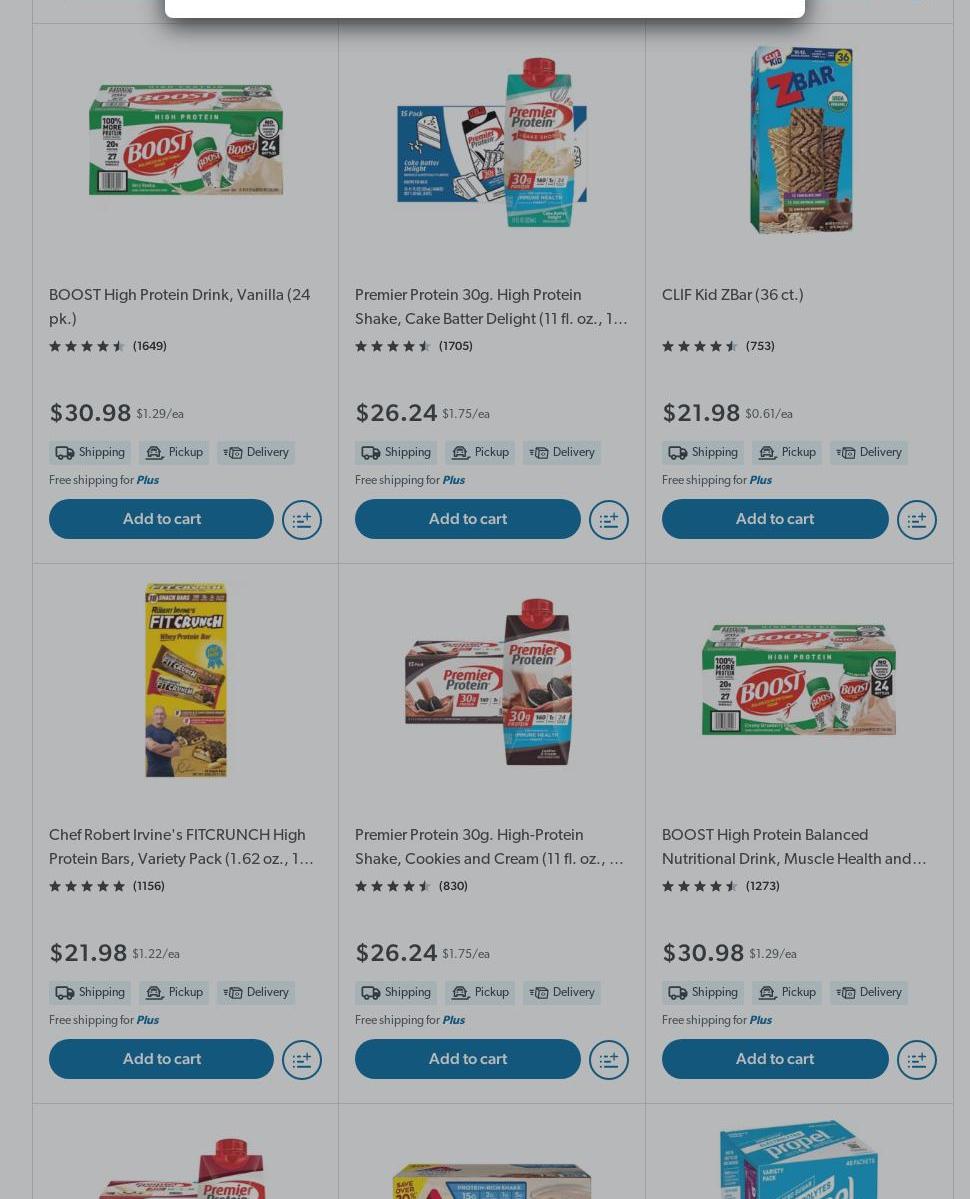The height and width of the screenshot is (1199, 970).
Task: Add Cake Batter Delight shake to list
Action: tap(609, 520)
